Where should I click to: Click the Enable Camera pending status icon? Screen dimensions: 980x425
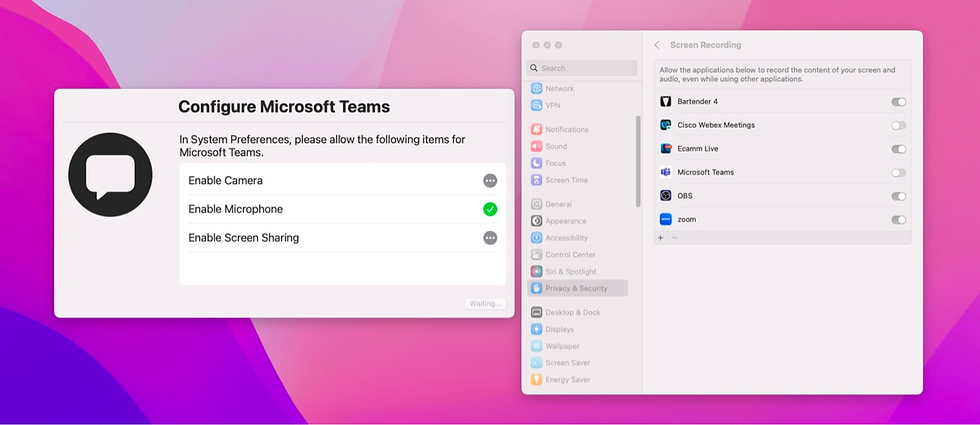tap(490, 181)
